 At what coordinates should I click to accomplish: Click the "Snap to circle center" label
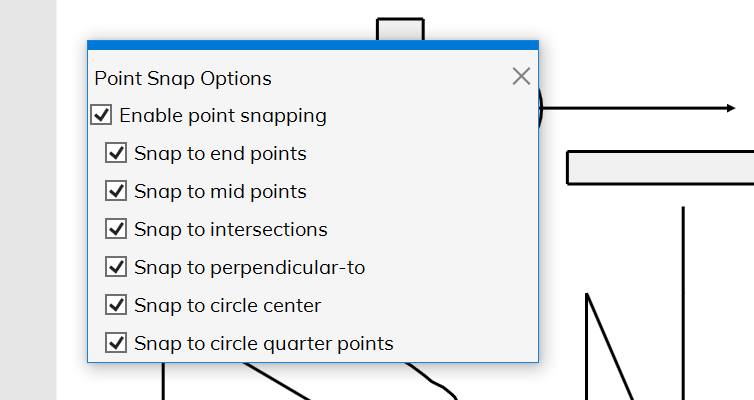tap(227, 305)
